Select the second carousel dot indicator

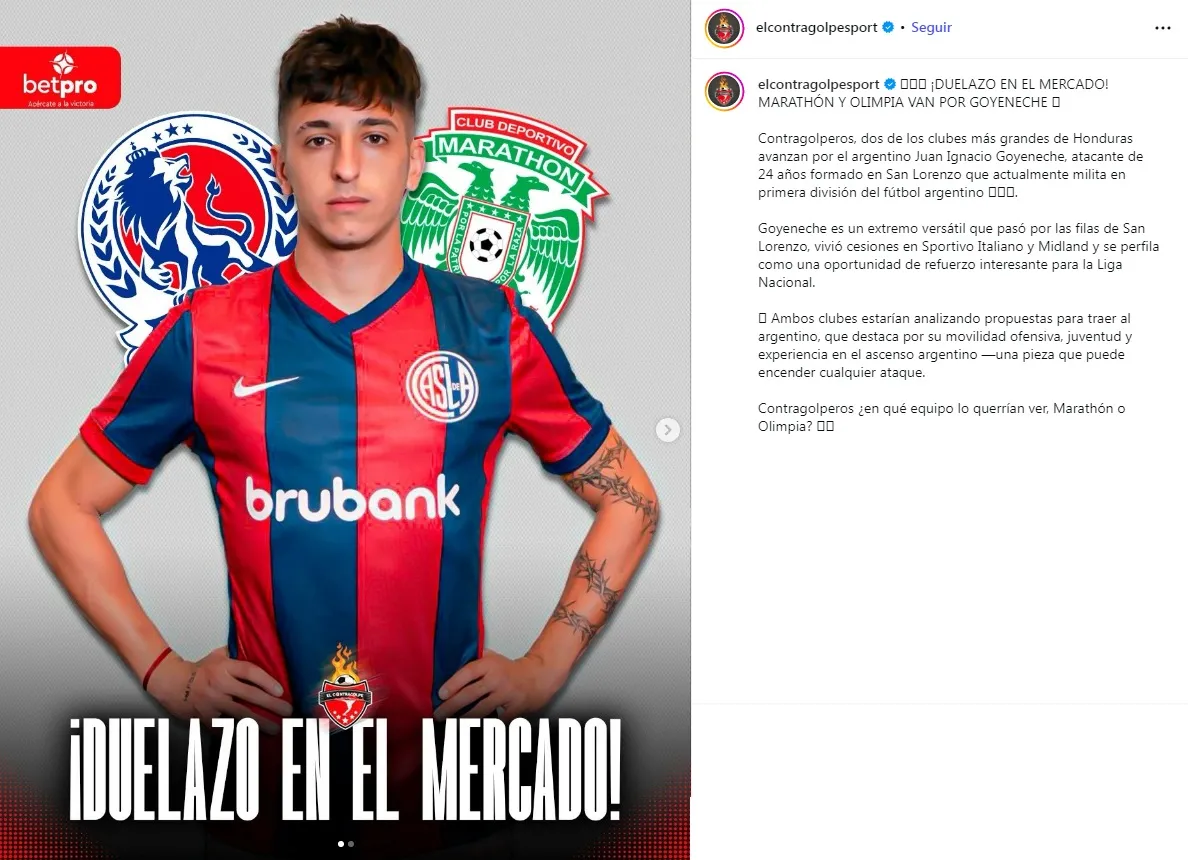(351, 843)
